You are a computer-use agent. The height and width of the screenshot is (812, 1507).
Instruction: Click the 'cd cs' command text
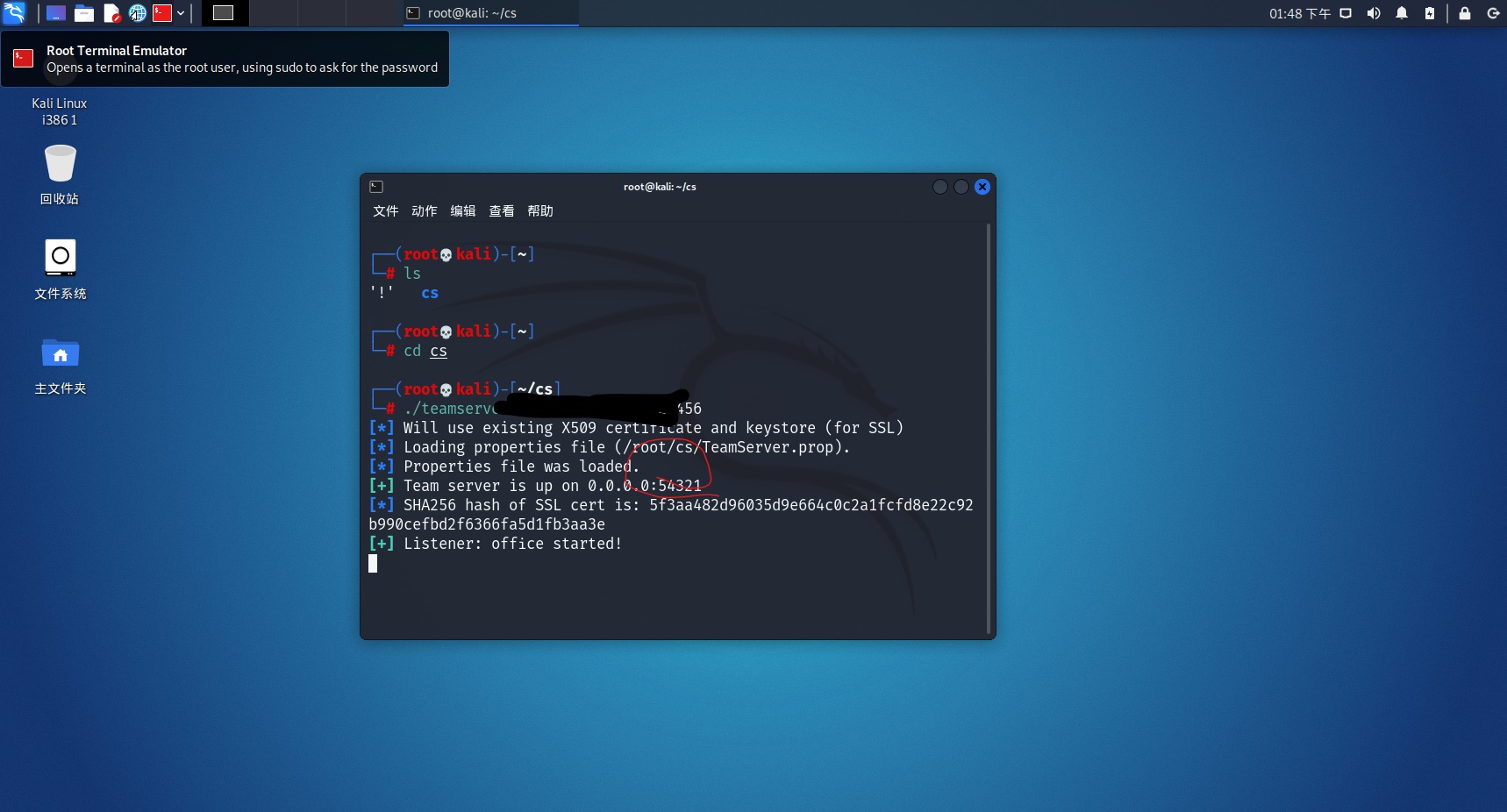coord(425,351)
